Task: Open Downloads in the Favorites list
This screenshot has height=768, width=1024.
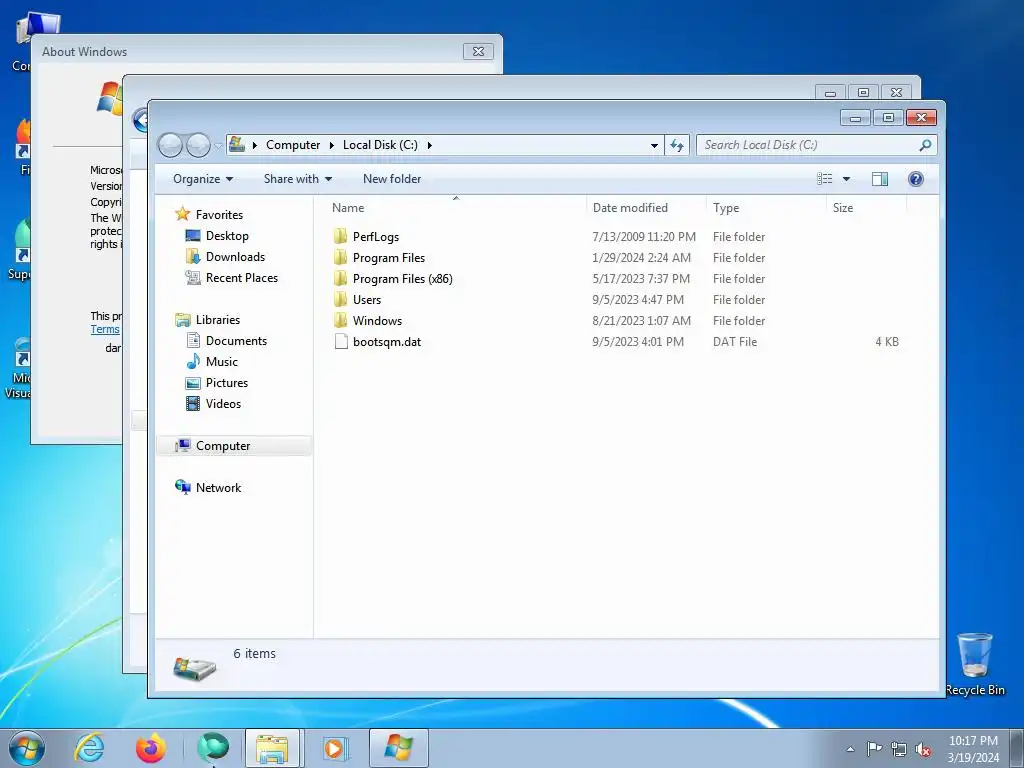Action: [235, 257]
